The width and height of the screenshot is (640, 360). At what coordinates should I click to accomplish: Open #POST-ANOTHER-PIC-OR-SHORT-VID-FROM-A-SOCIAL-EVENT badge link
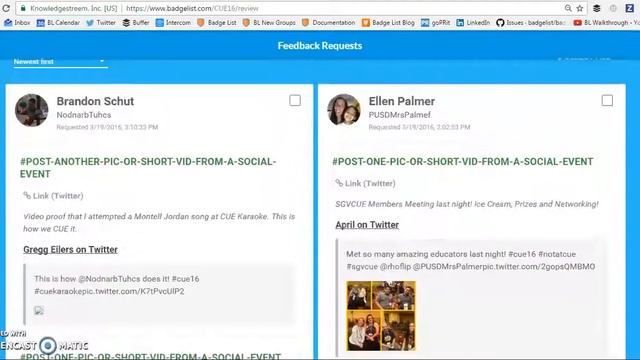[148, 168]
